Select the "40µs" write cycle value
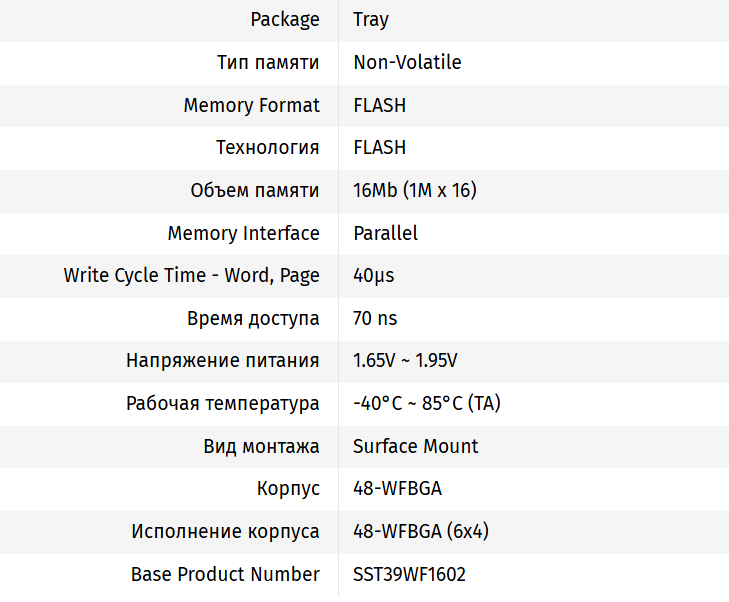Image resolution: width=729 pixels, height=602 pixels. 373,275
